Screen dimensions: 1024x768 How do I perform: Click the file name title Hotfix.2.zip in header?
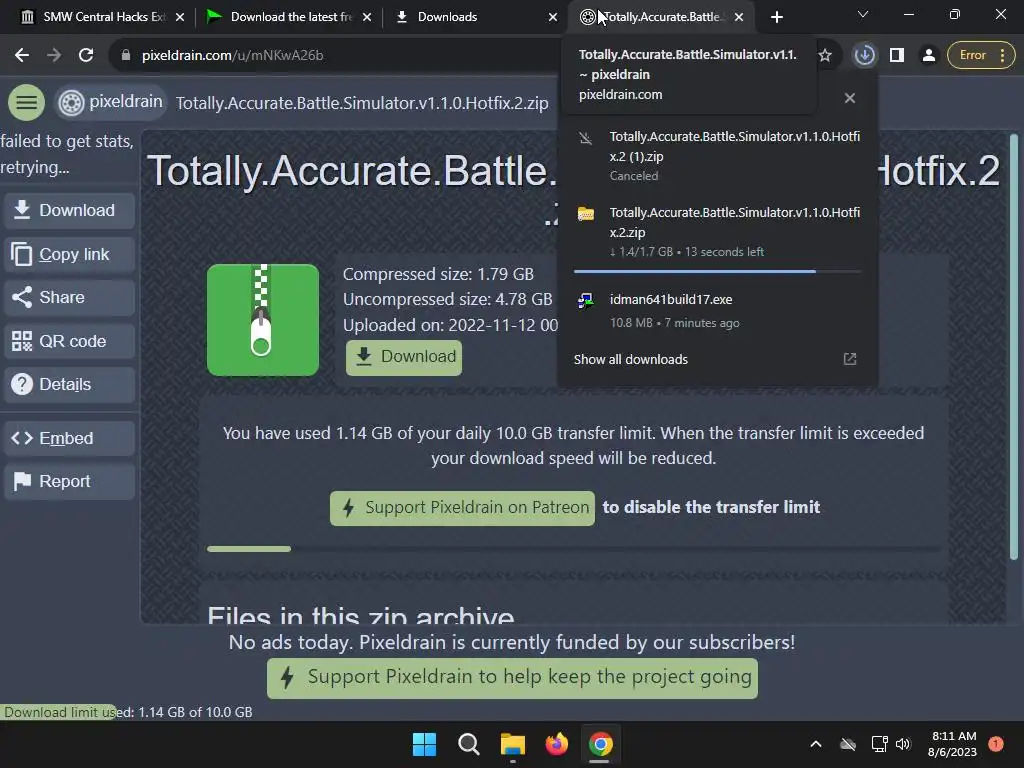click(362, 103)
